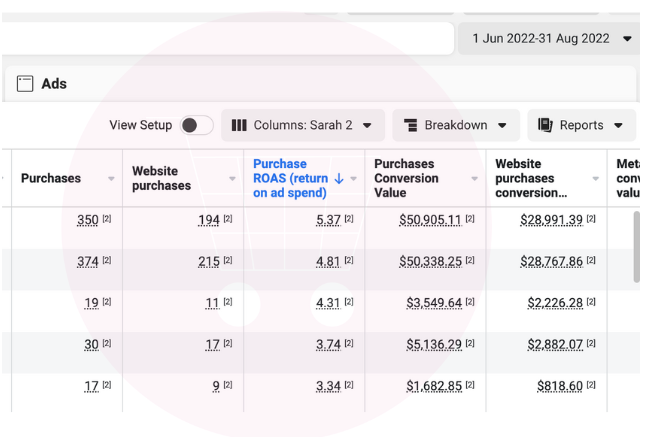Open the Breakdown dropdown menu
Viewport: 658px width, 437px height.
tap(502, 125)
